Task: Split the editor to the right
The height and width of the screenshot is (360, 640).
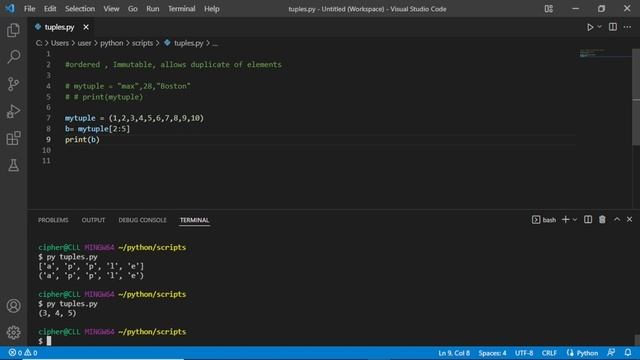Action: point(613,27)
